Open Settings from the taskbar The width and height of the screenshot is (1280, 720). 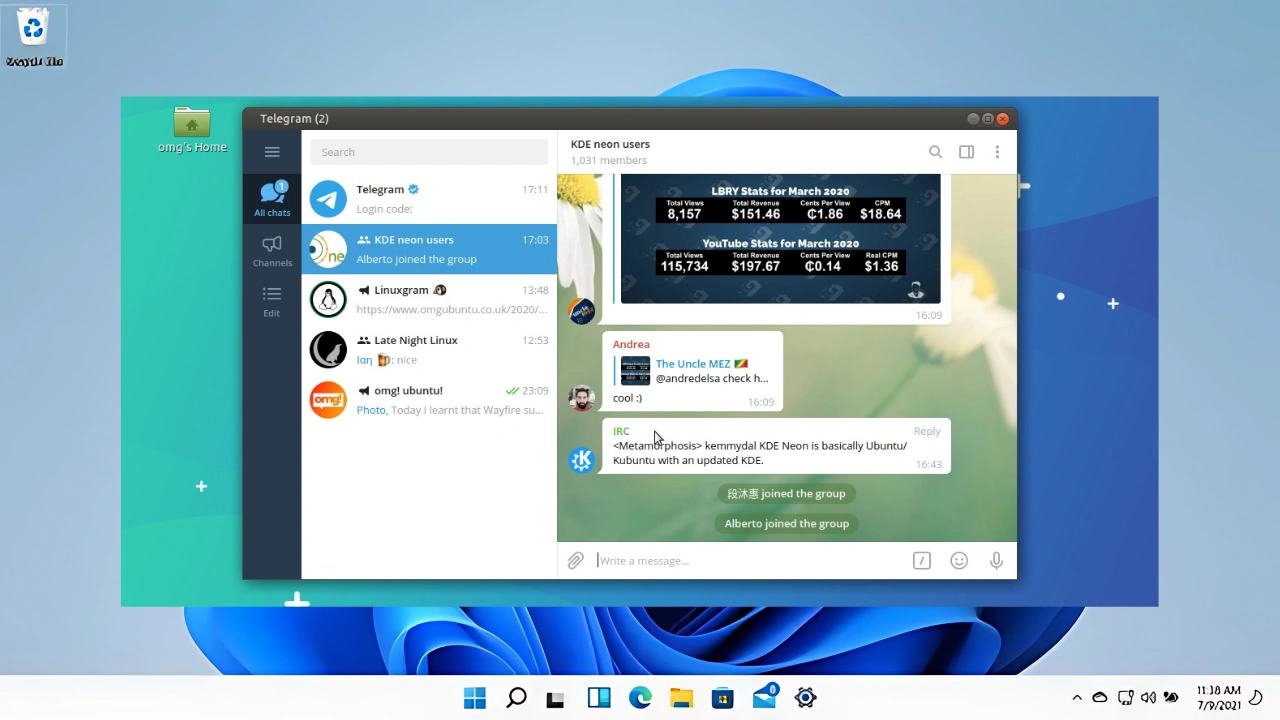[x=806, y=698]
